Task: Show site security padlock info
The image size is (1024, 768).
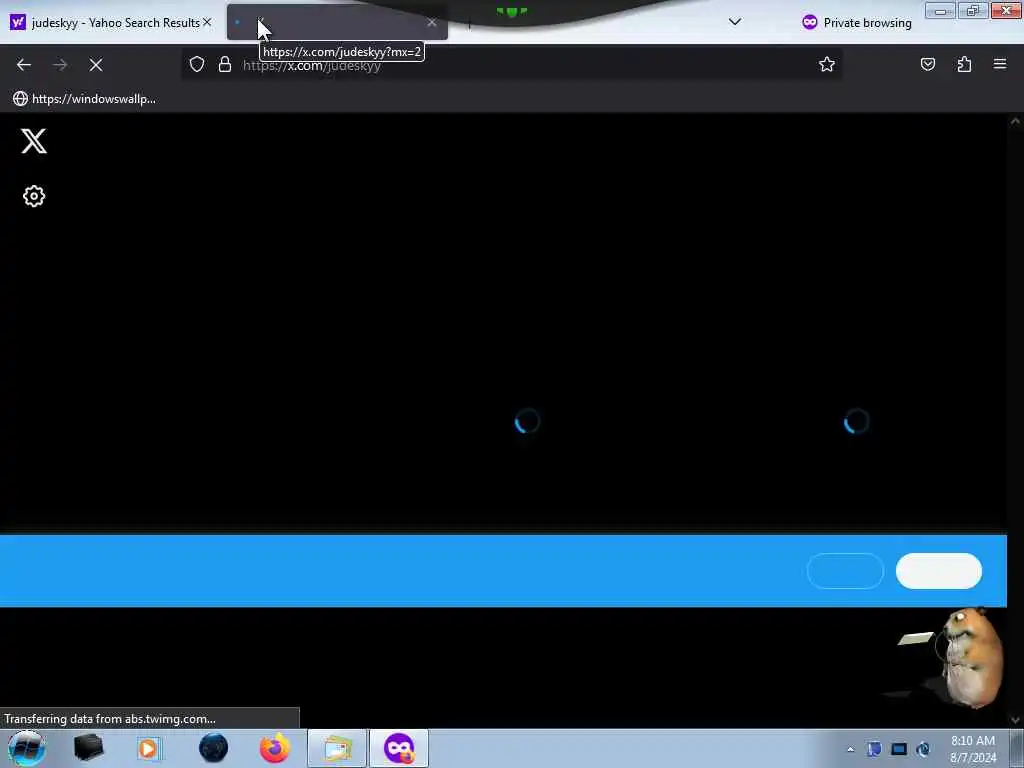Action: [225, 64]
